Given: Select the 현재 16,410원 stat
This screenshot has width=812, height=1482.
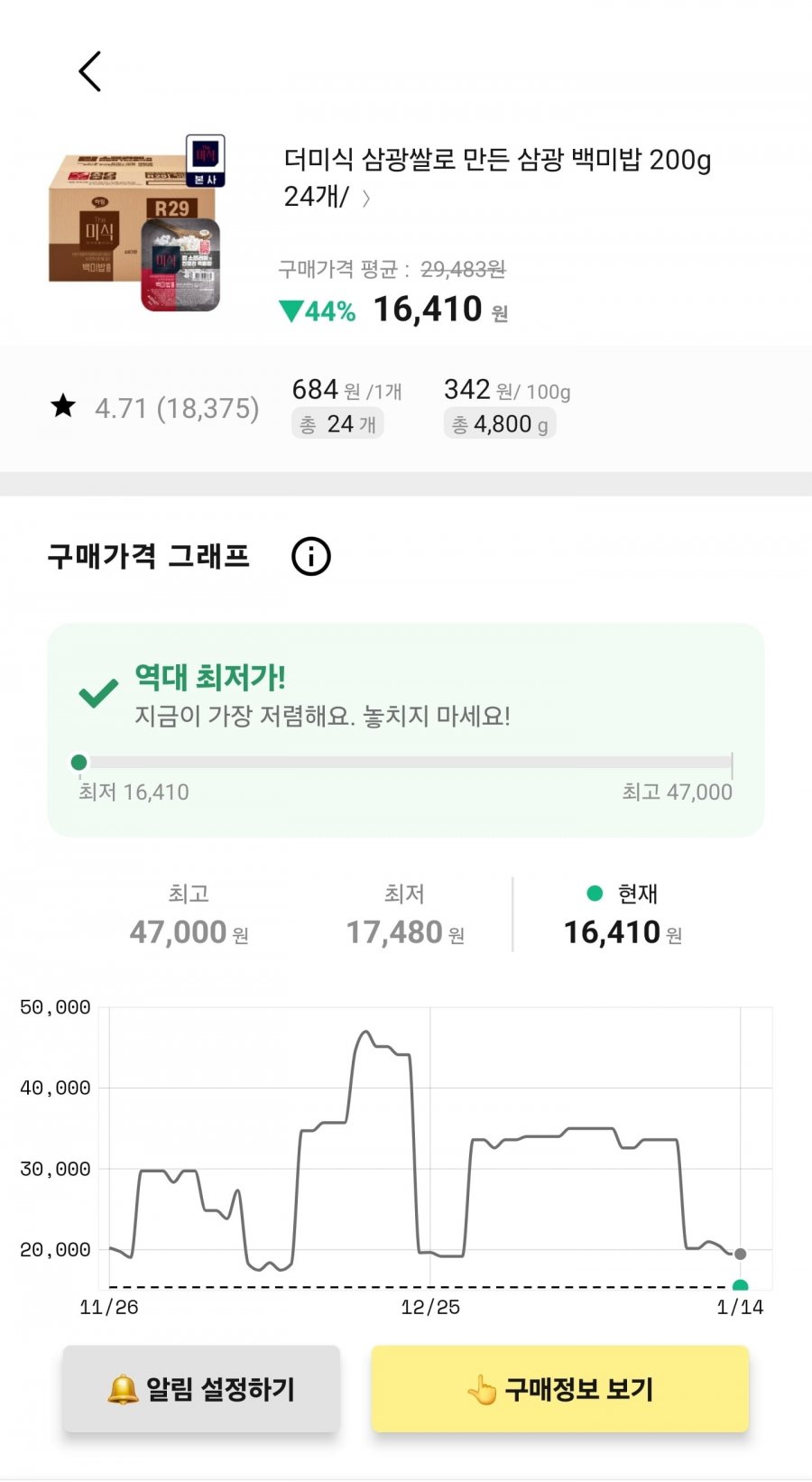Looking at the screenshot, I should [623, 915].
